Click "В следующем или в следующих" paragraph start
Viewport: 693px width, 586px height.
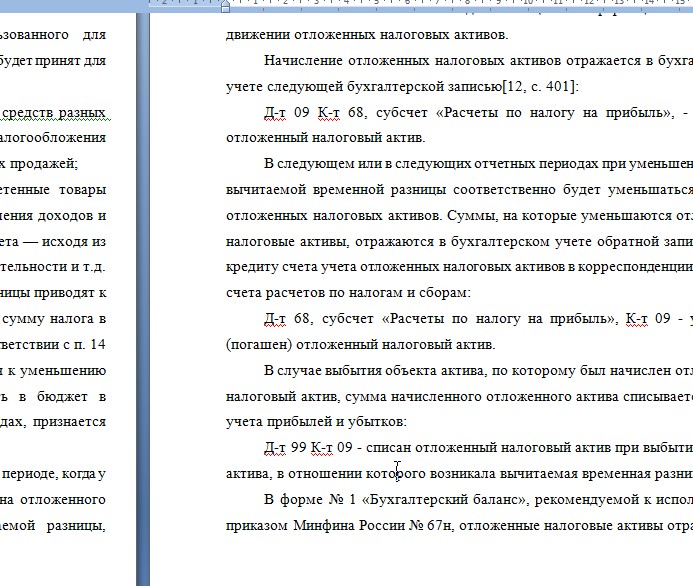(367, 164)
